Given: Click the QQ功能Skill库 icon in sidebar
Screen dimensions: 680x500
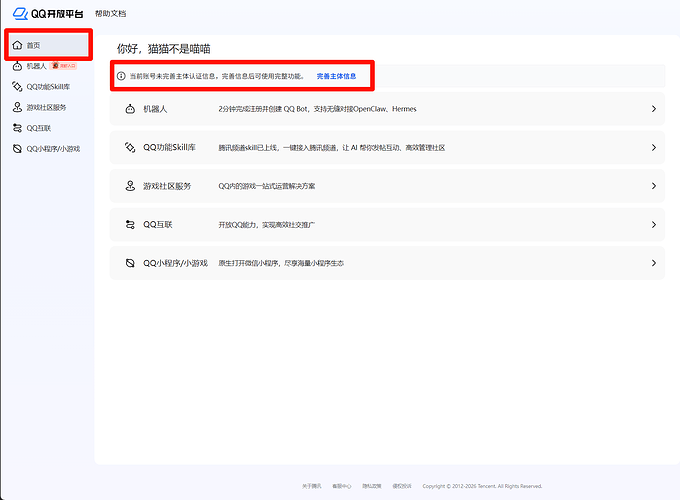Looking at the screenshot, I should (17, 87).
